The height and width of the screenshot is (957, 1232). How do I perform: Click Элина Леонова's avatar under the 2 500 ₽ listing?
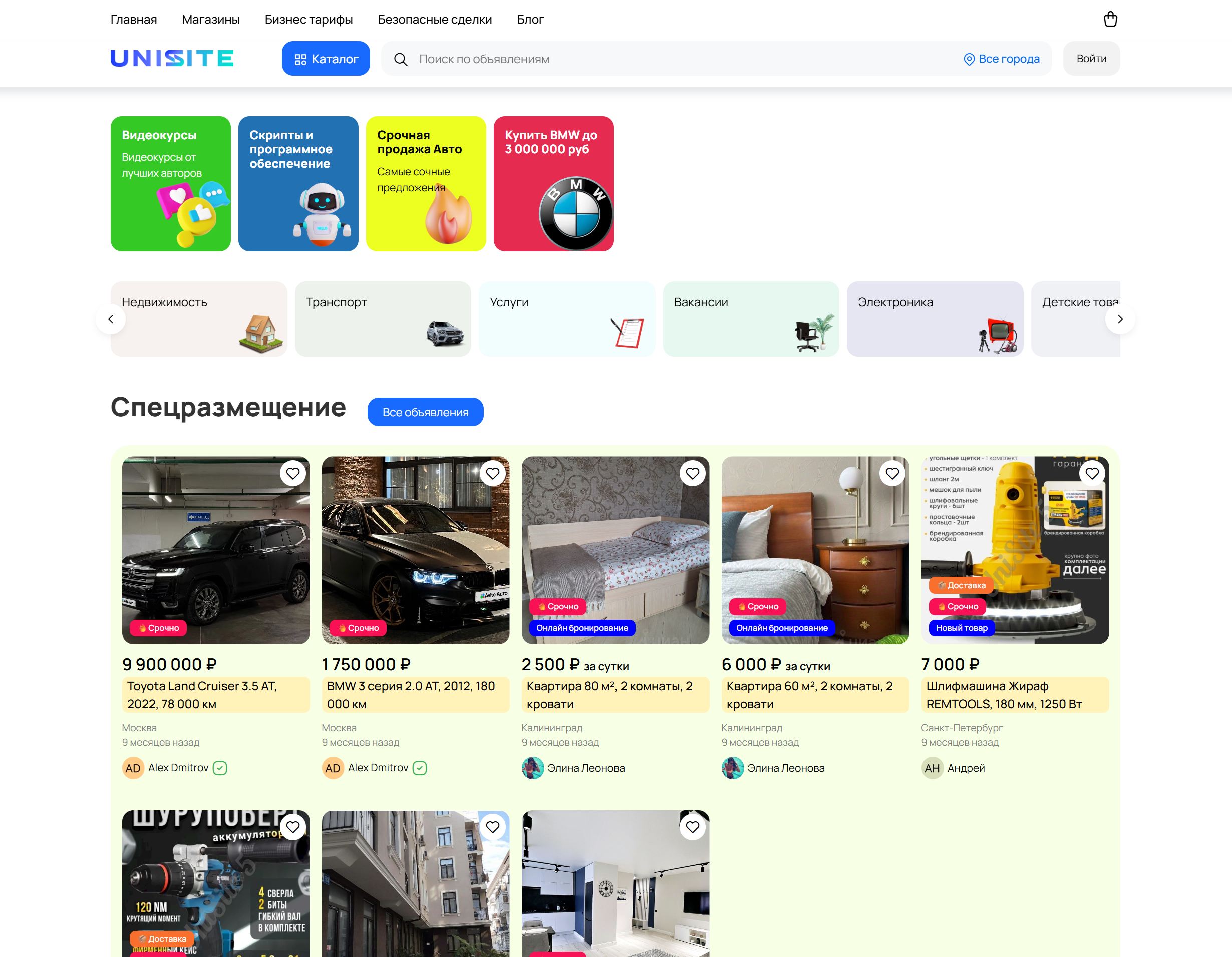532,768
